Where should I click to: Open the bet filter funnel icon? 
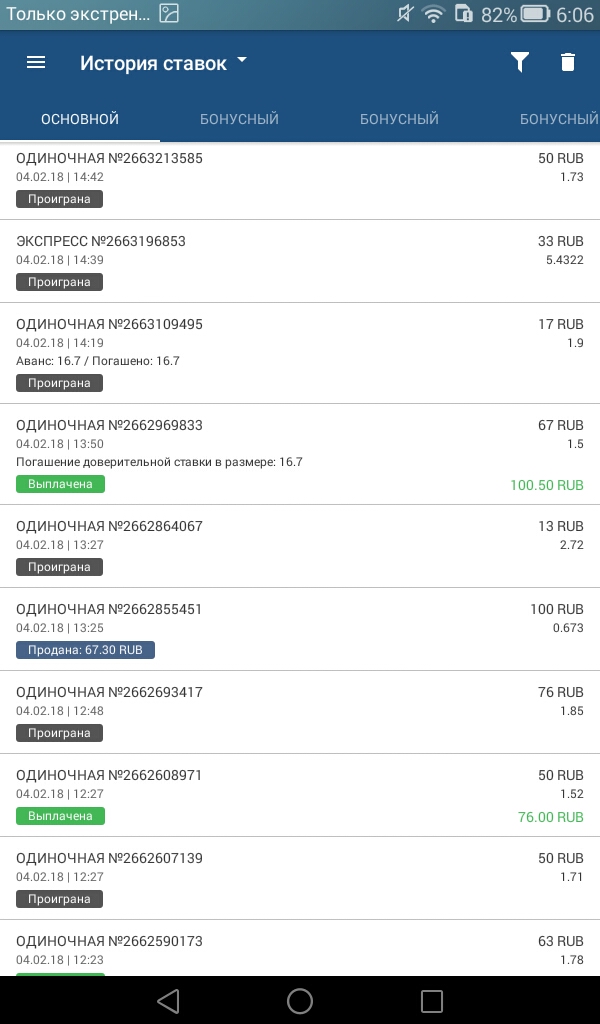click(519, 62)
